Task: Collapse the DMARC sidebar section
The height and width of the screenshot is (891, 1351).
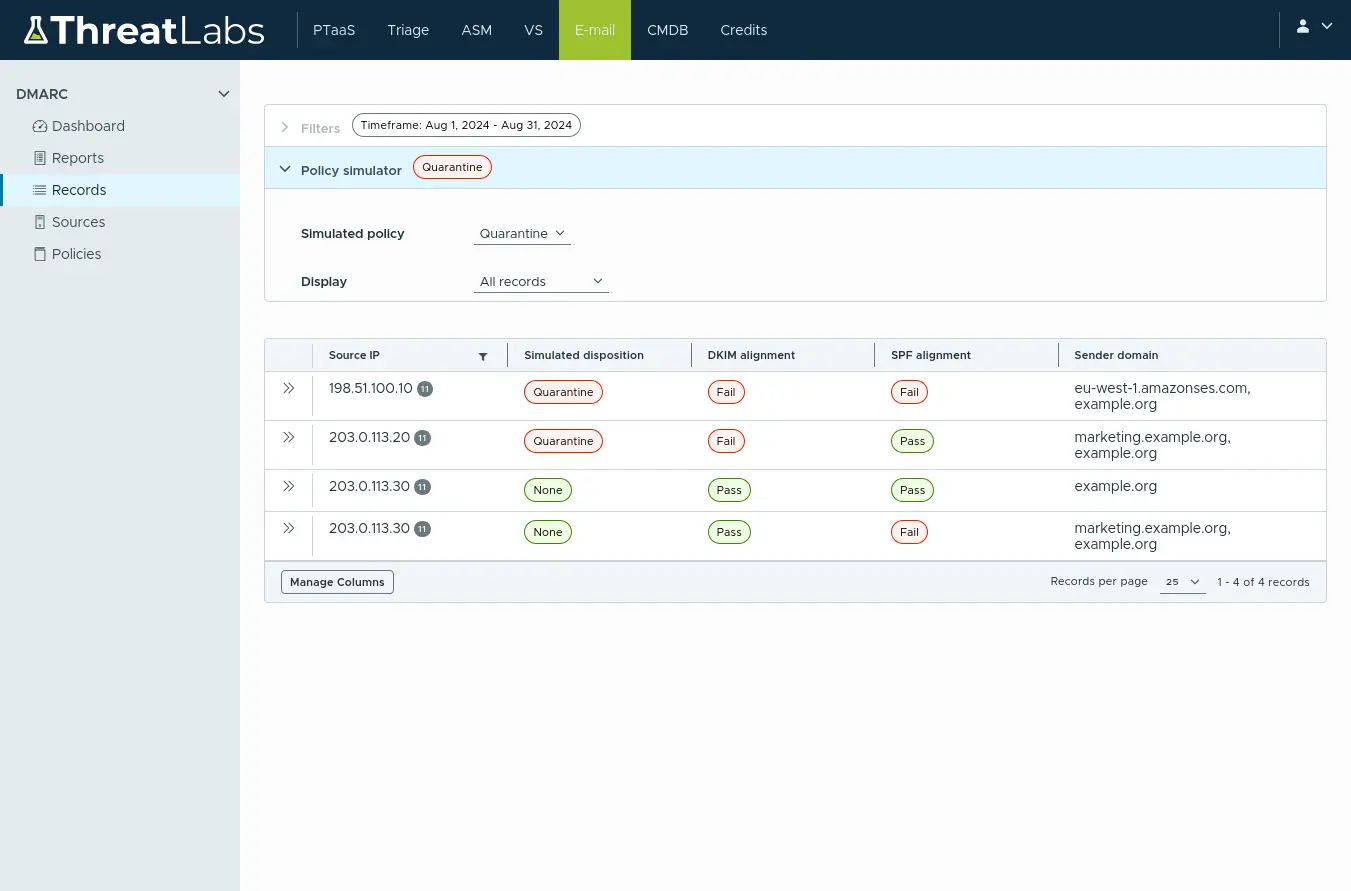Action: tap(224, 94)
